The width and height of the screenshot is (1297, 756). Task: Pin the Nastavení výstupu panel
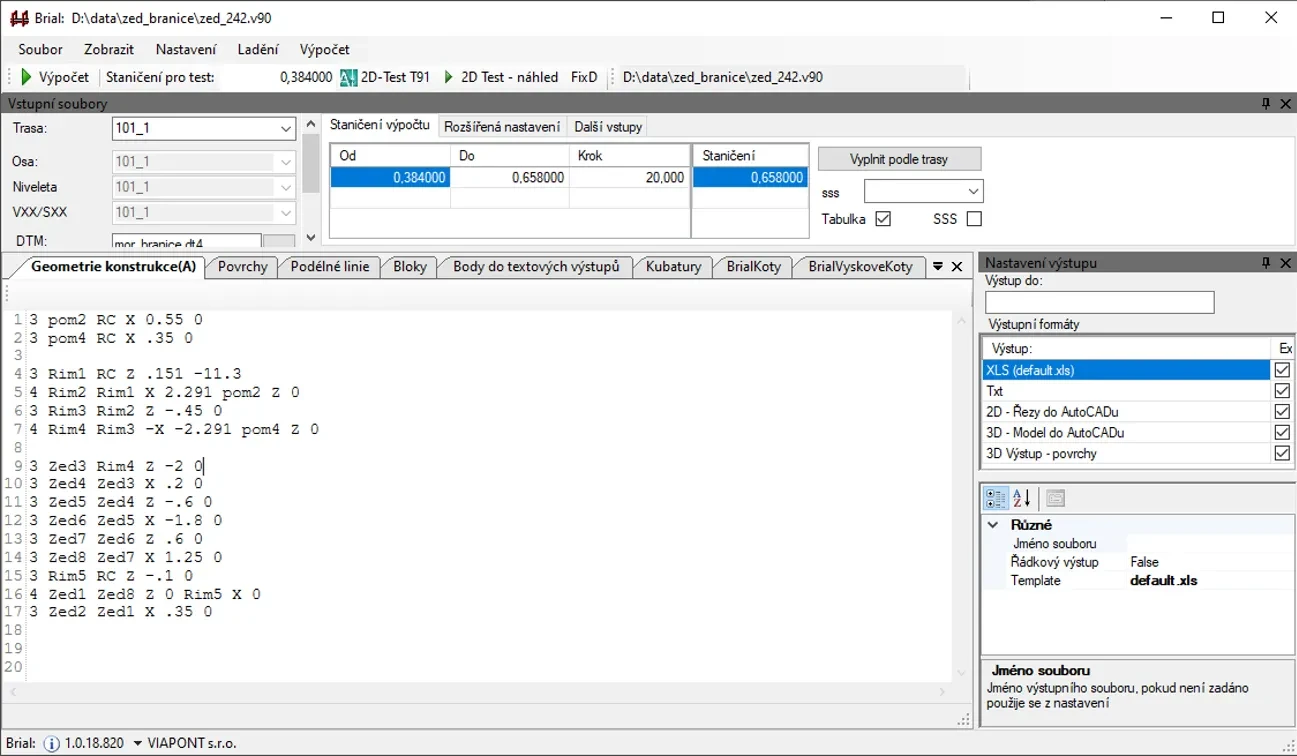pos(1266,263)
